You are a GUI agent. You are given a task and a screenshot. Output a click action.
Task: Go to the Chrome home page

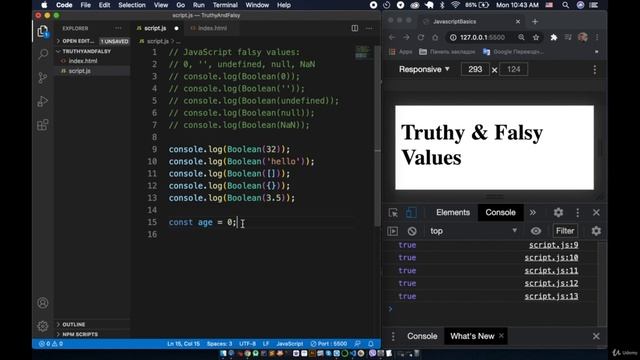(435, 37)
